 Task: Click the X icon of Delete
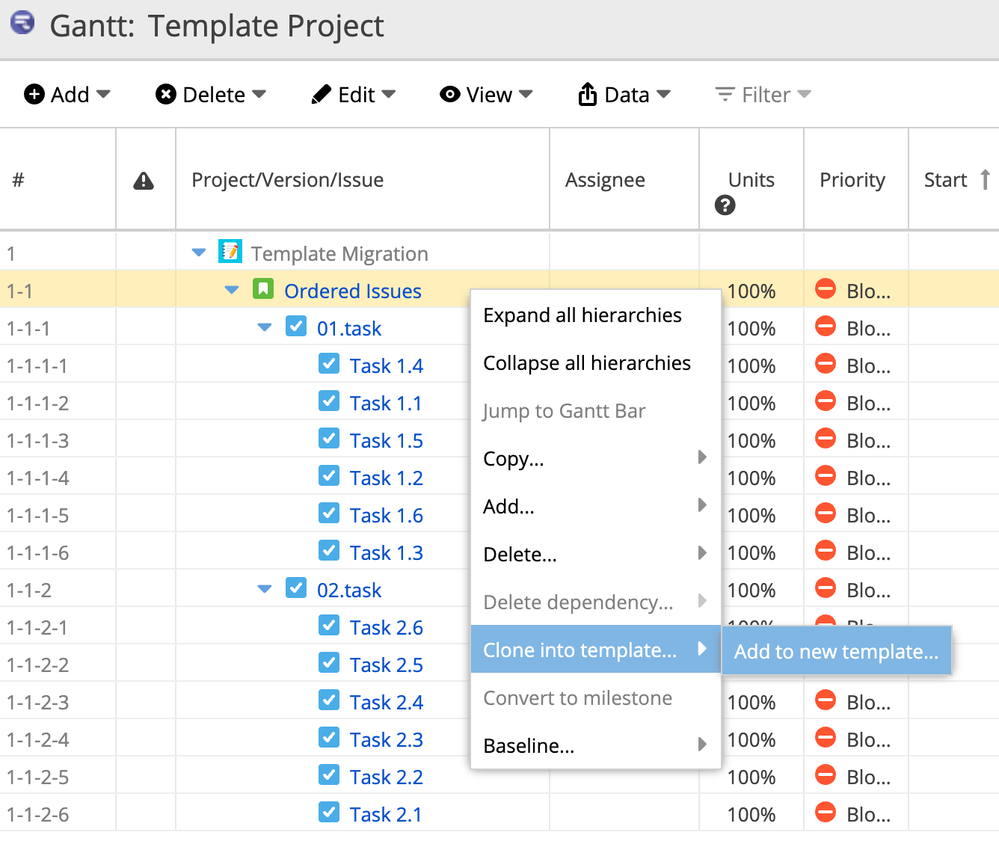pyautogui.click(x=166, y=94)
